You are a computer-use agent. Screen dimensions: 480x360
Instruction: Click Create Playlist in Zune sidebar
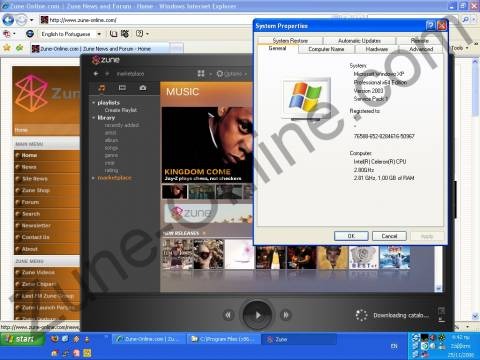121,110
